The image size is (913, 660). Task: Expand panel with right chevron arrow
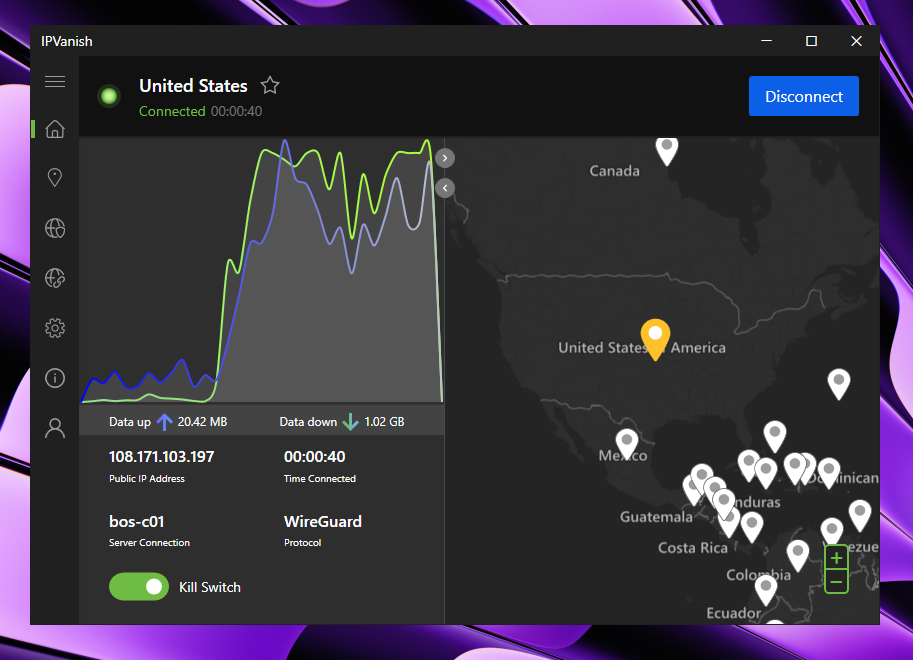445,158
